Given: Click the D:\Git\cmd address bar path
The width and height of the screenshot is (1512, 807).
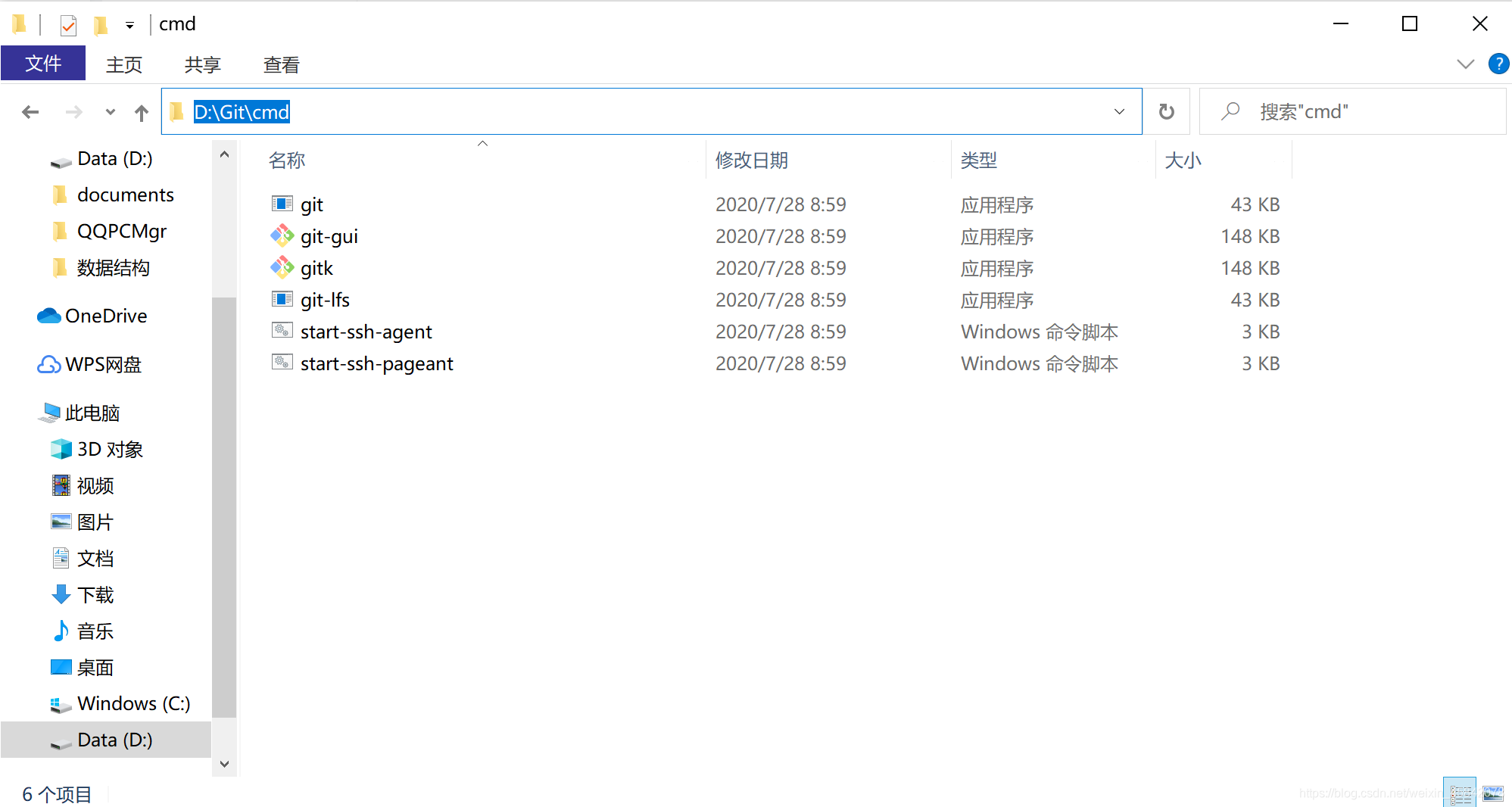Looking at the screenshot, I should [x=242, y=112].
